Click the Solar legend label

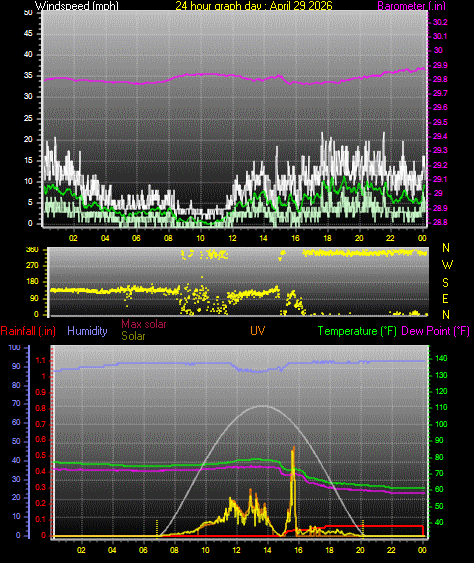tap(133, 336)
